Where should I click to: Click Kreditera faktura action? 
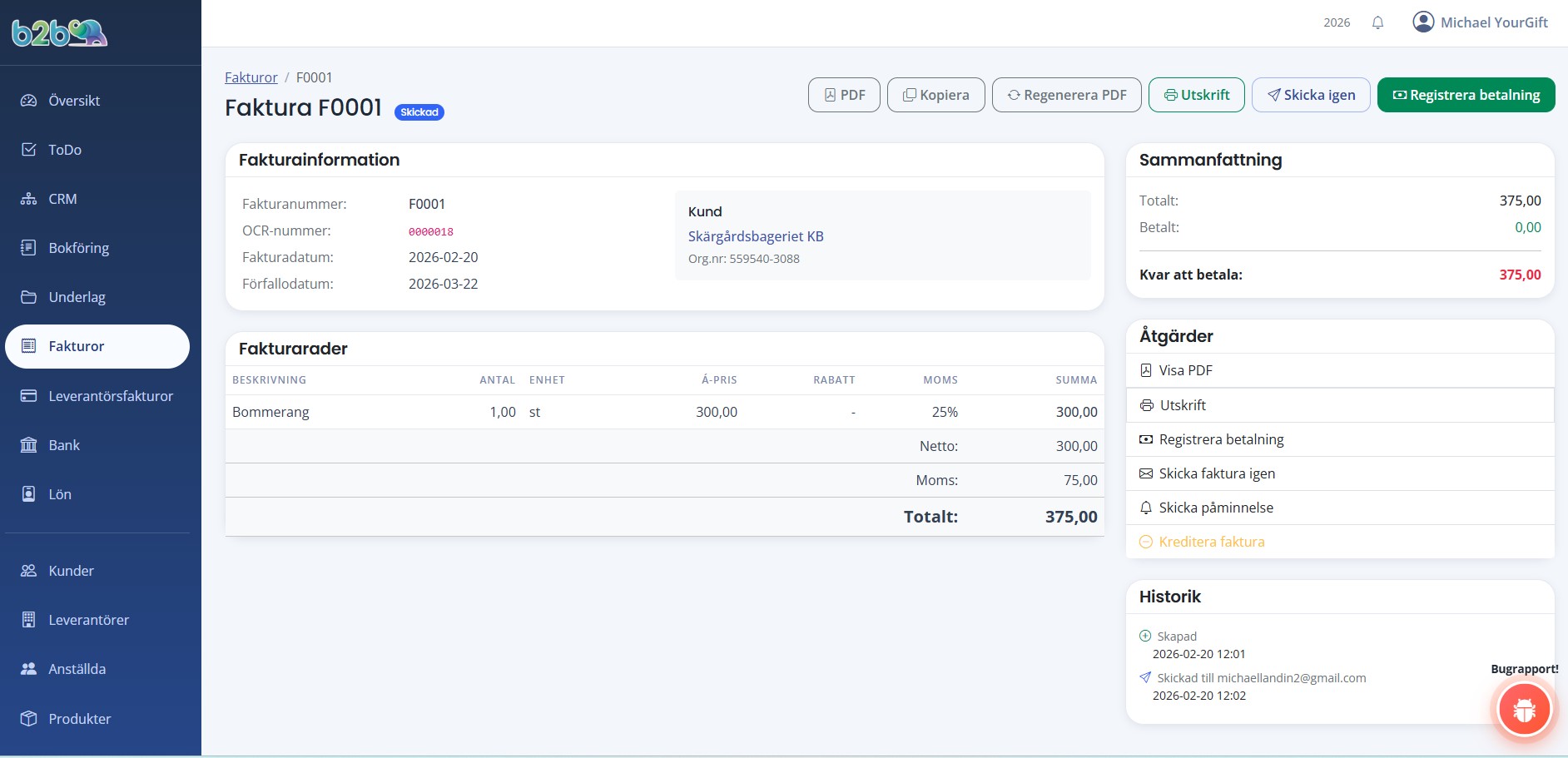click(x=1211, y=542)
